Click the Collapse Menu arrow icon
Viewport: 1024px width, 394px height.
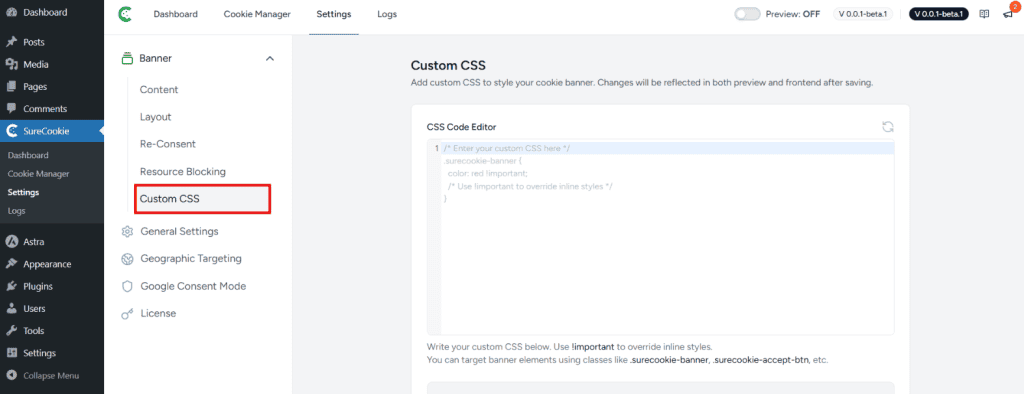pos(11,376)
